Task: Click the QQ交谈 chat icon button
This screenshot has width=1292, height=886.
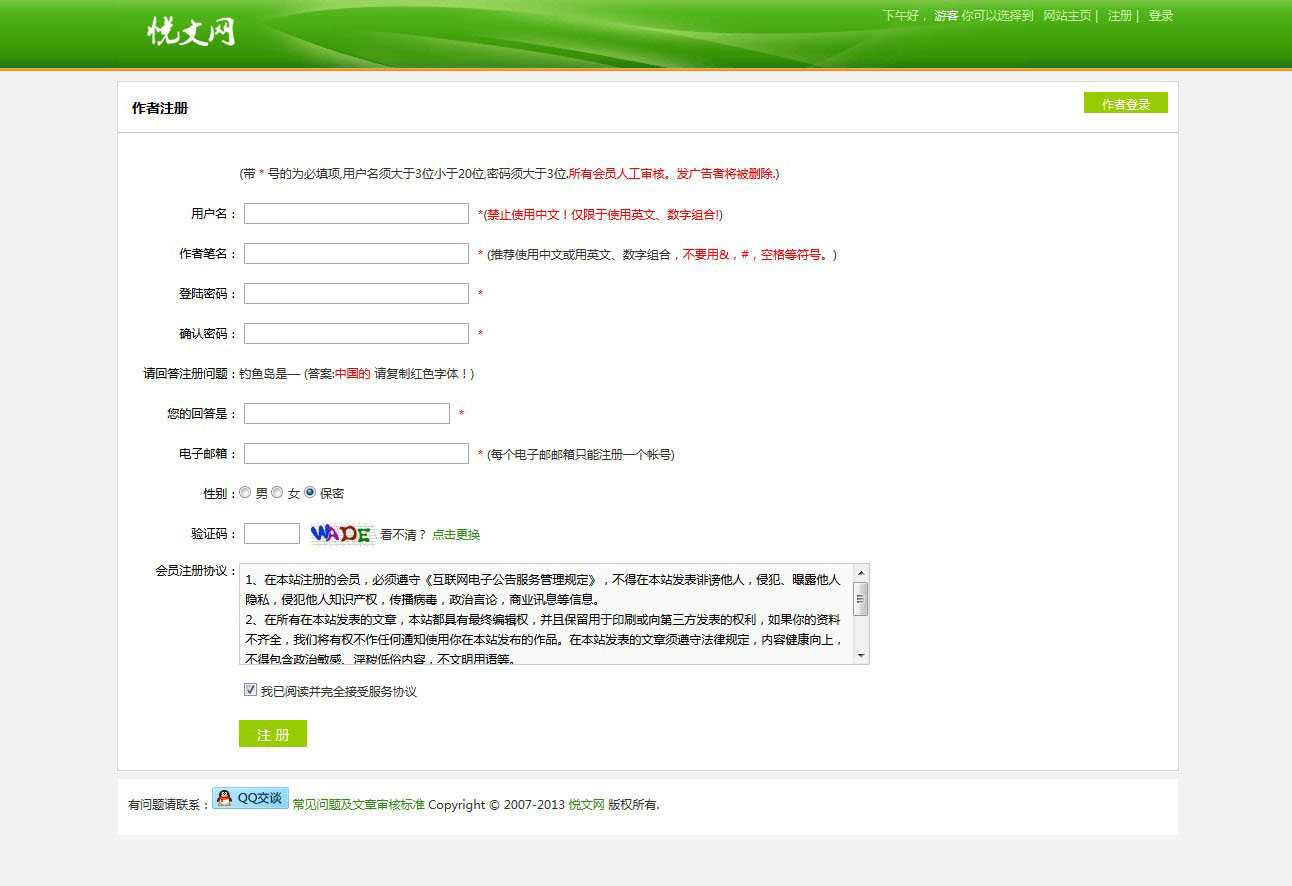Action: 250,798
